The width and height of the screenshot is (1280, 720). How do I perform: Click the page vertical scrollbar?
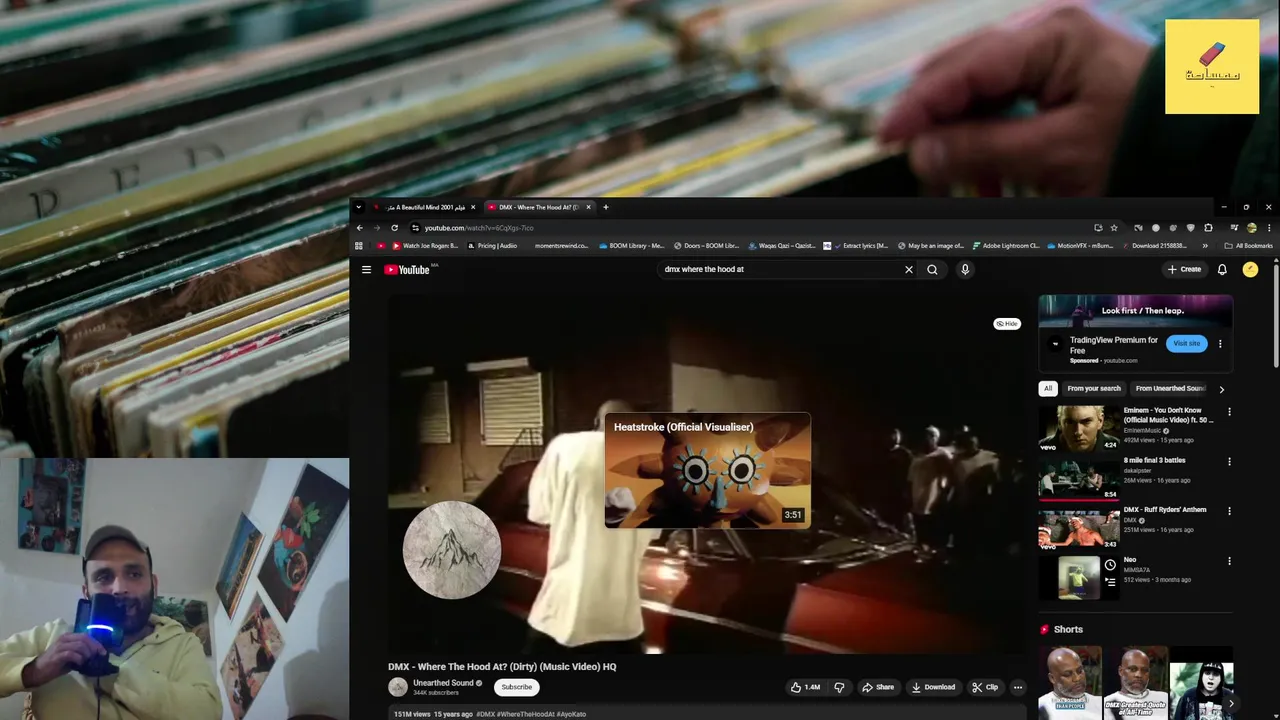(1276, 315)
